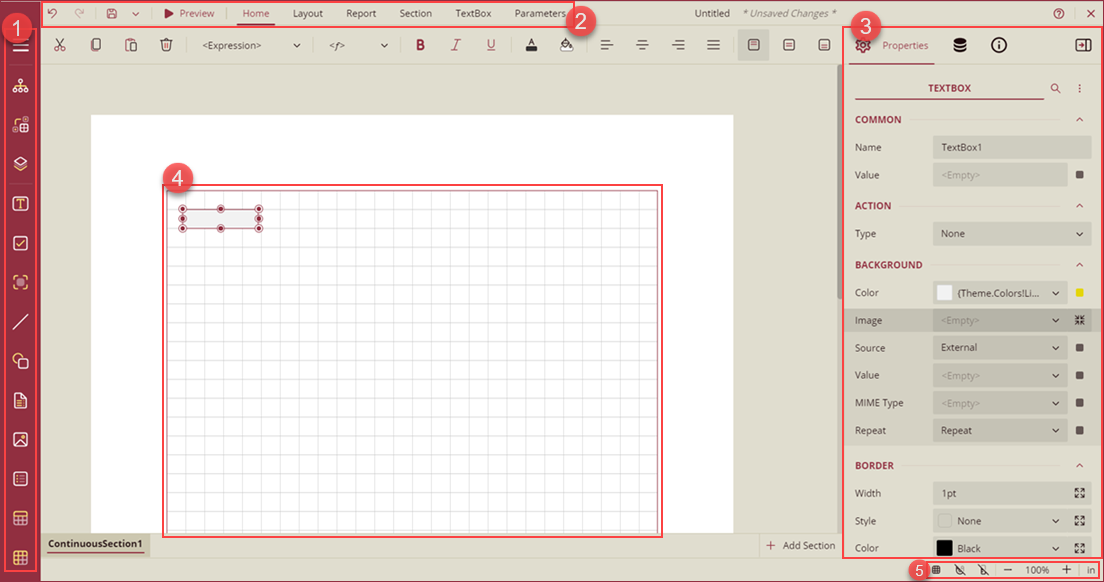Switch to the Layout tab
Viewport: 1104px width, 582px height.
click(x=308, y=13)
